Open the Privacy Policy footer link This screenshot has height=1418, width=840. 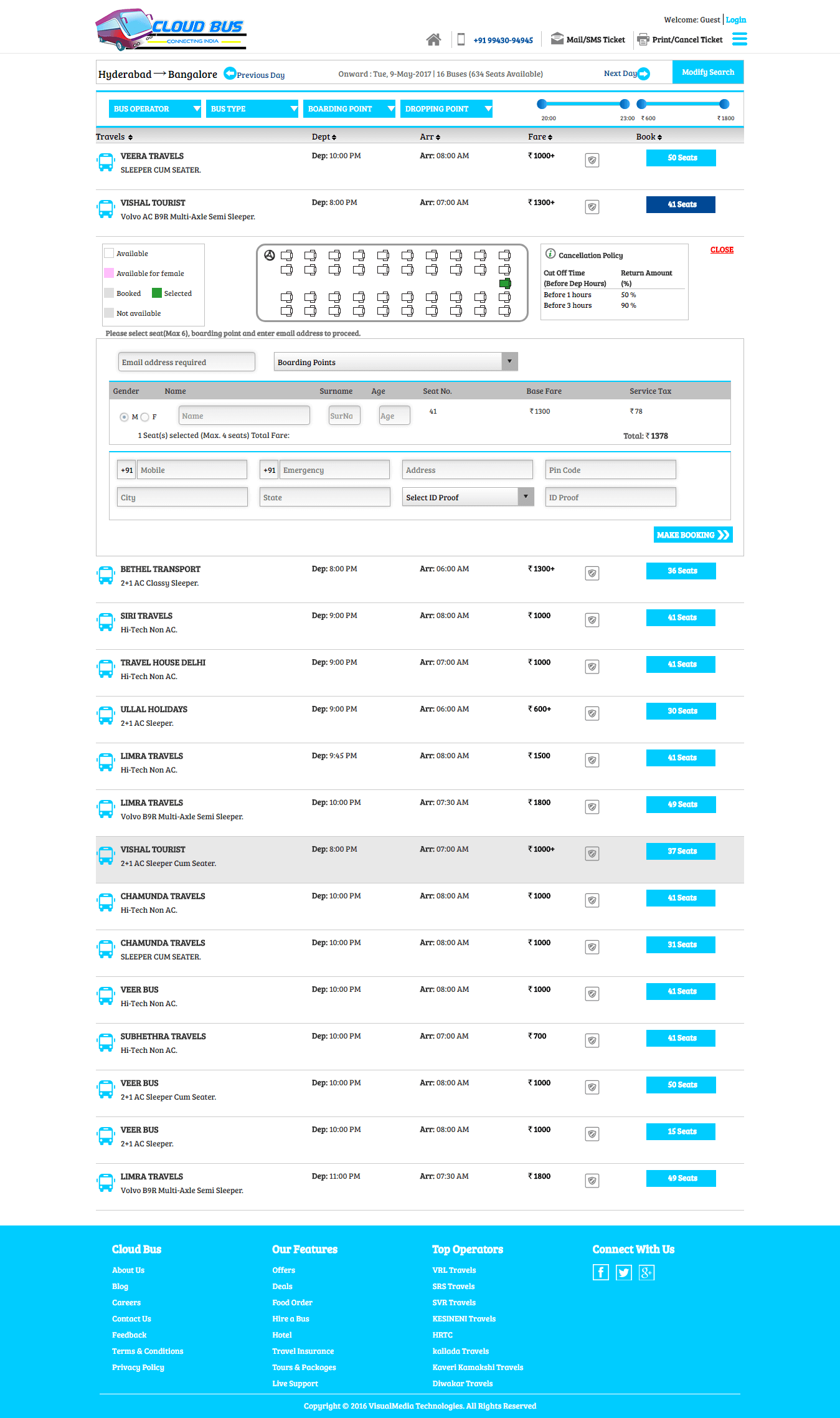(138, 1368)
